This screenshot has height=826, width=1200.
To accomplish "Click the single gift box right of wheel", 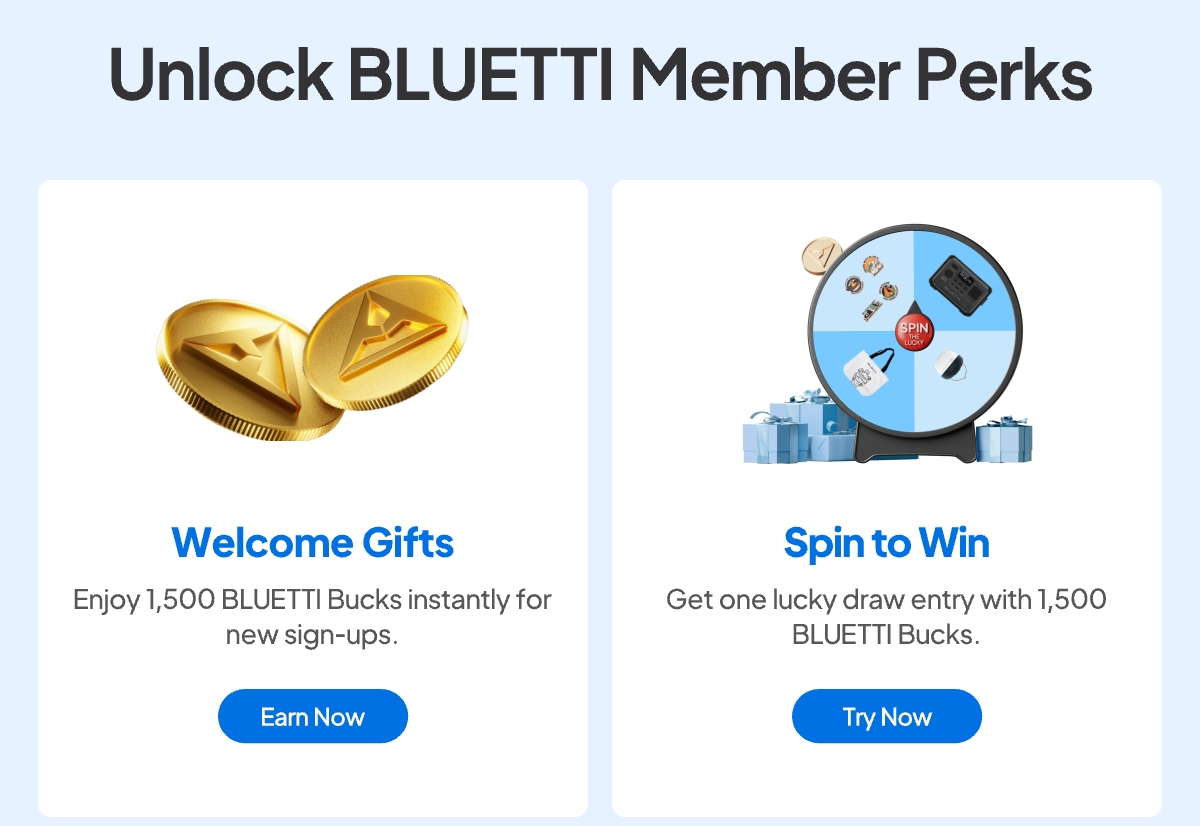I will click(x=1004, y=440).
